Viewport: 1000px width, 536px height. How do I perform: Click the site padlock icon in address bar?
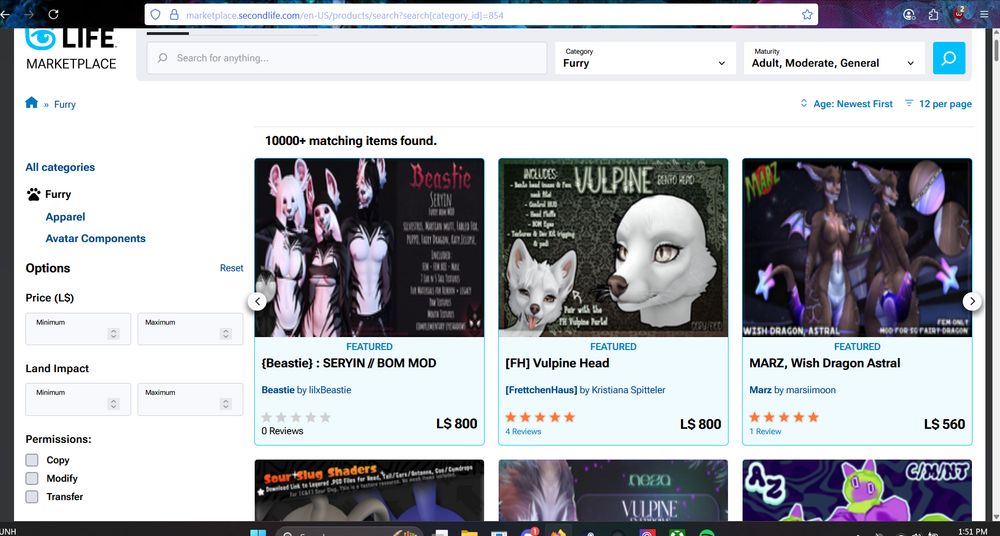[173, 14]
